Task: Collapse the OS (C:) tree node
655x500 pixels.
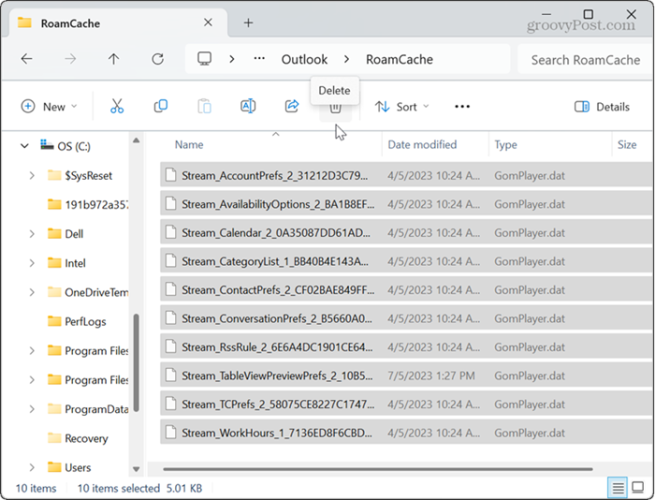Action: 25,146
